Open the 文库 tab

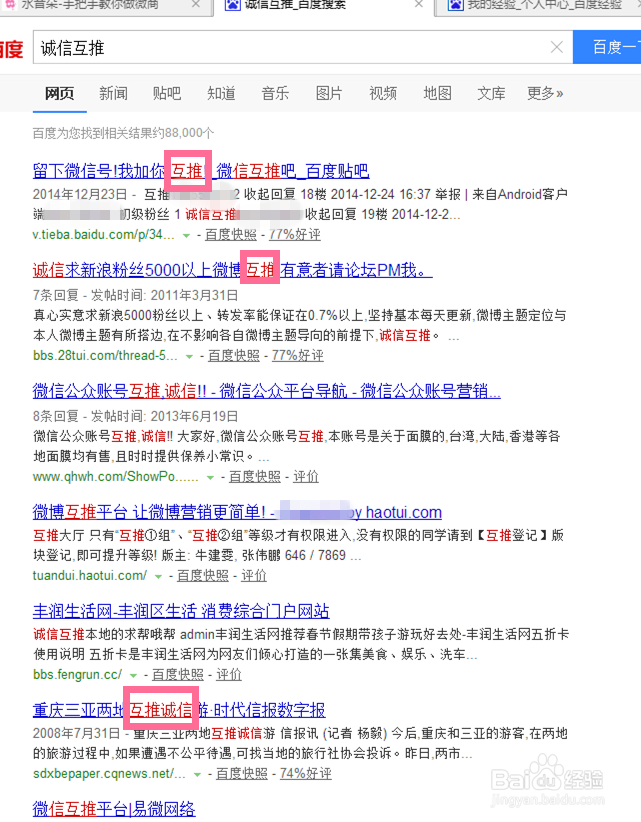(491, 93)
